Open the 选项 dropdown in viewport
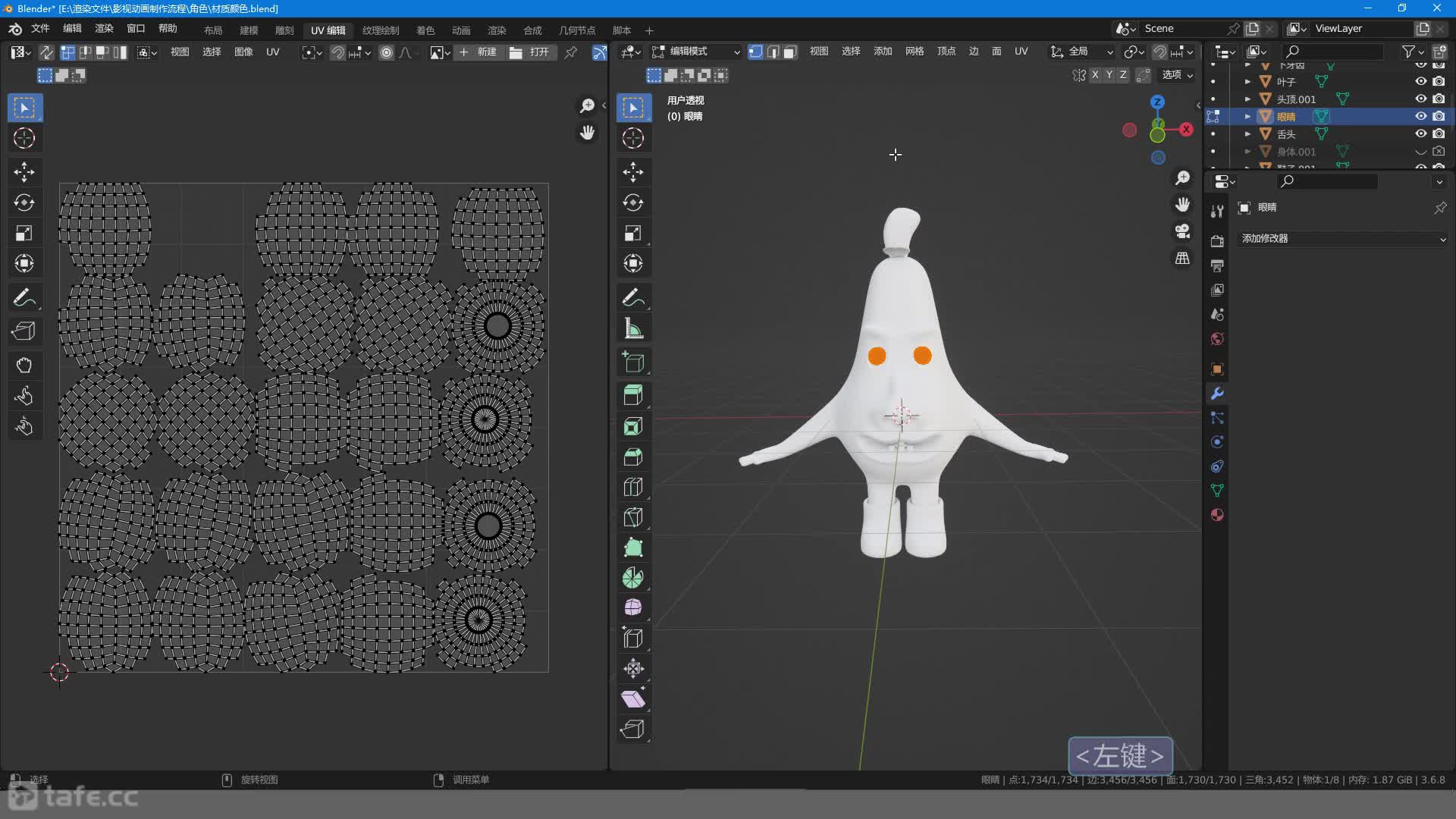Viewport: 1456px width, 819px height. coord(1178,74)
